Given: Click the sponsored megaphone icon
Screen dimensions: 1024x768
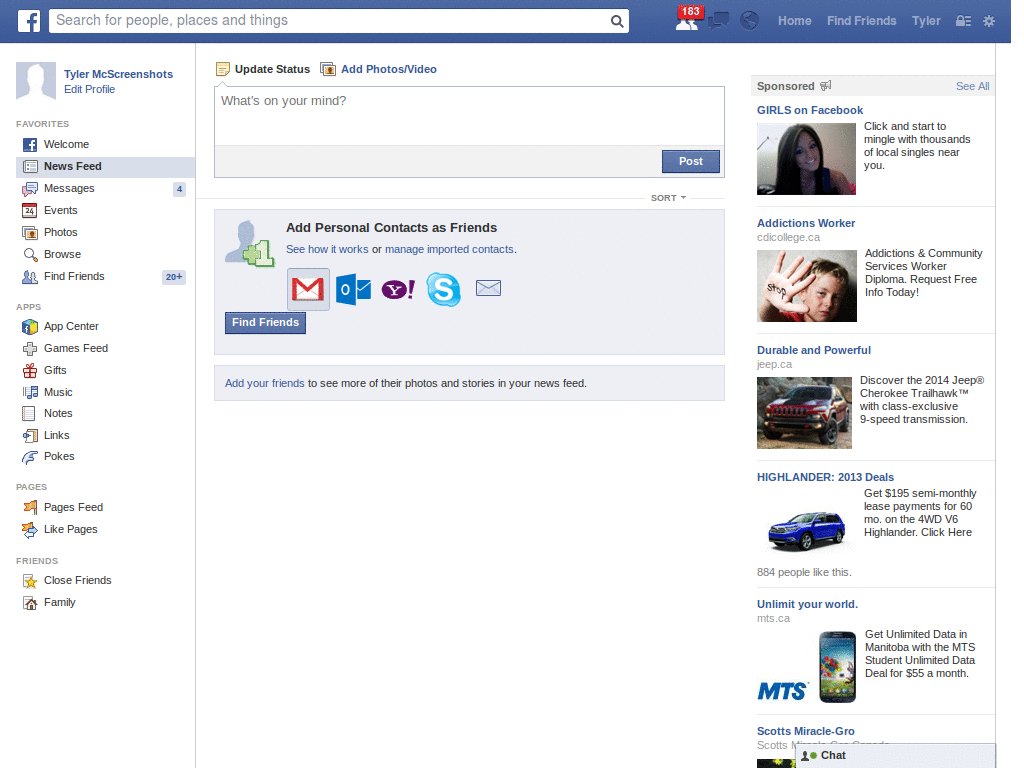Looking at the screenshot, I should (826, 86).
